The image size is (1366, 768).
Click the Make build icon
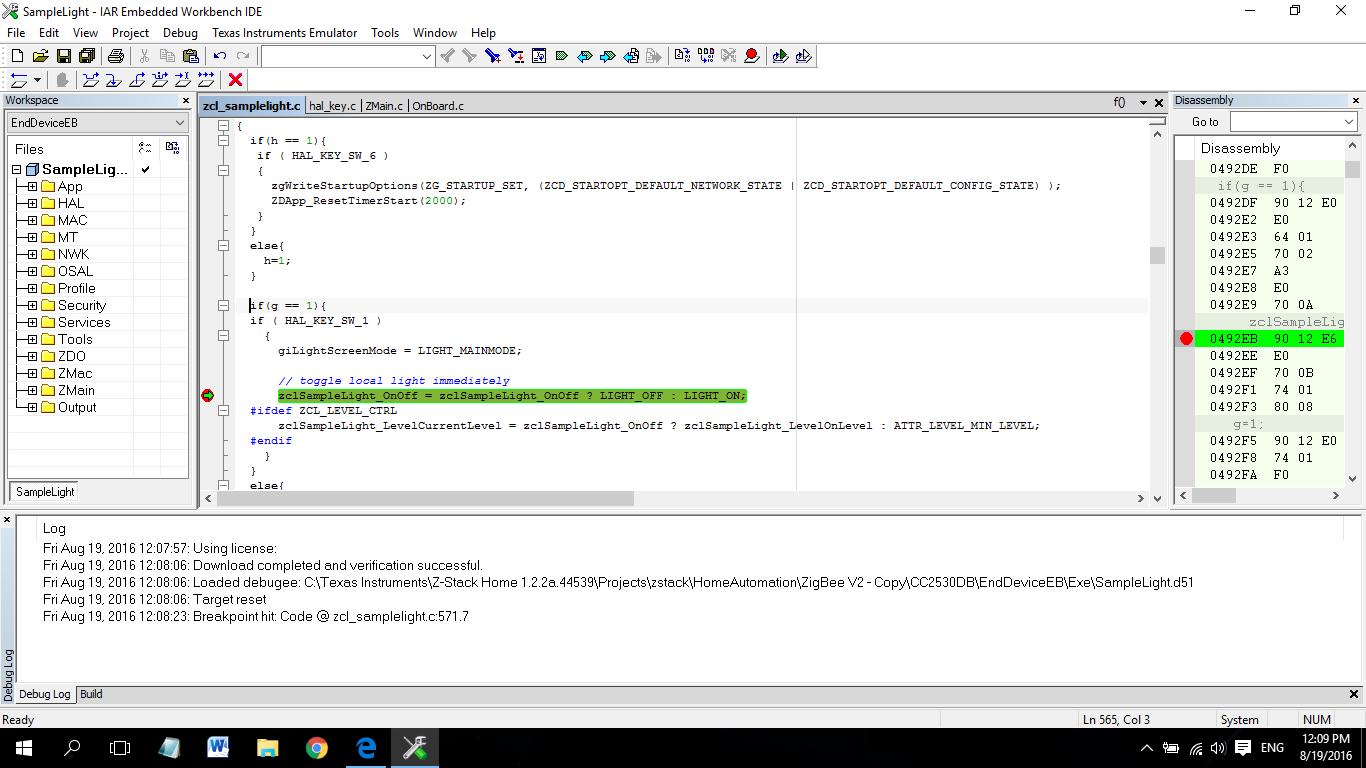tap(705, 56)
